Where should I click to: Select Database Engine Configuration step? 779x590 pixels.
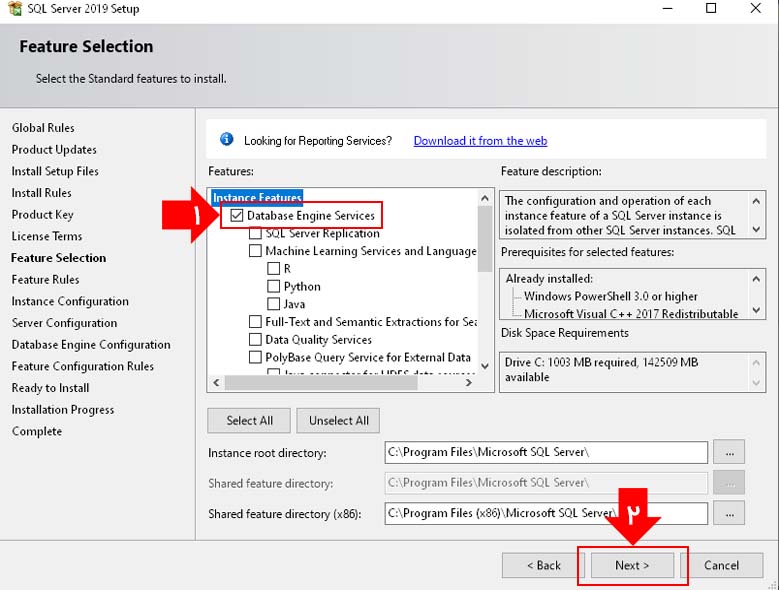pos(91,345)
